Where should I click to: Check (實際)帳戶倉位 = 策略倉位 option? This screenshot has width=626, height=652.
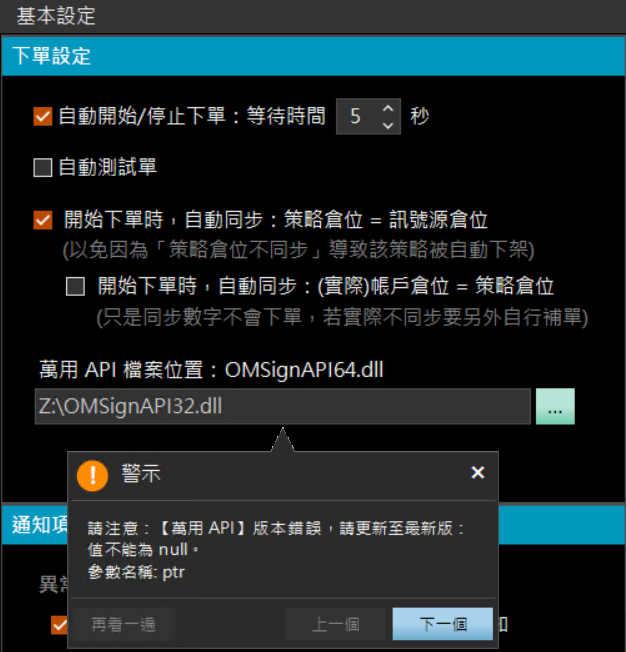point(75,286)
